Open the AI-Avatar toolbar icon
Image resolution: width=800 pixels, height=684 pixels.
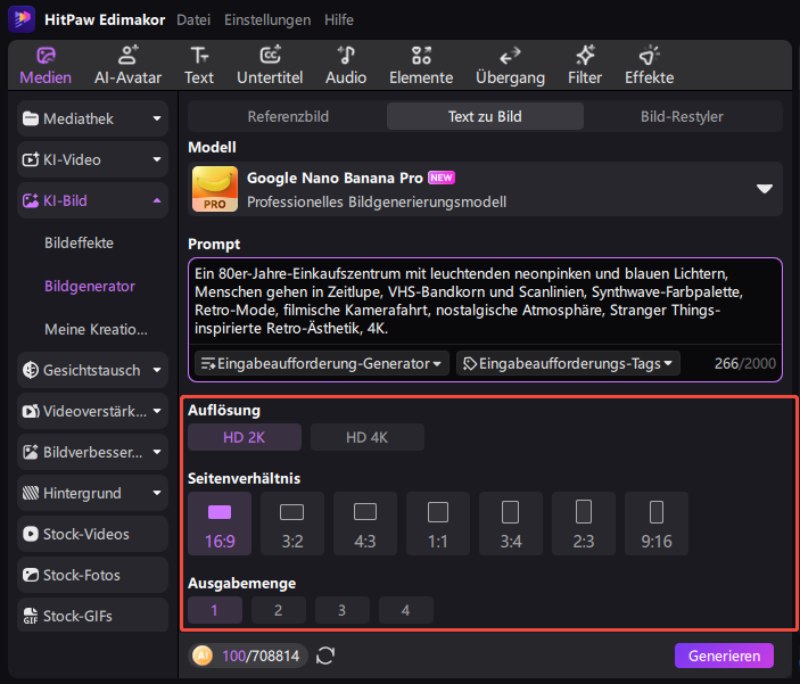click(x=128, y=56)
